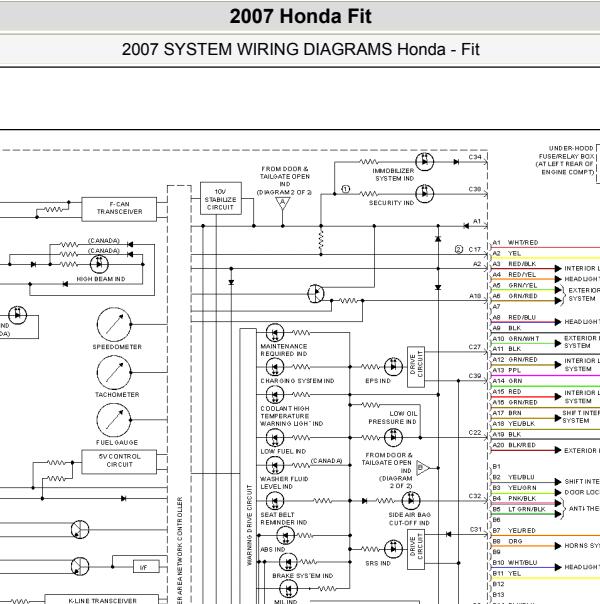Click the "CHARGING SYSTEM IND" label
The height and width of the screenshot is (604, 600).
point(297,381)
